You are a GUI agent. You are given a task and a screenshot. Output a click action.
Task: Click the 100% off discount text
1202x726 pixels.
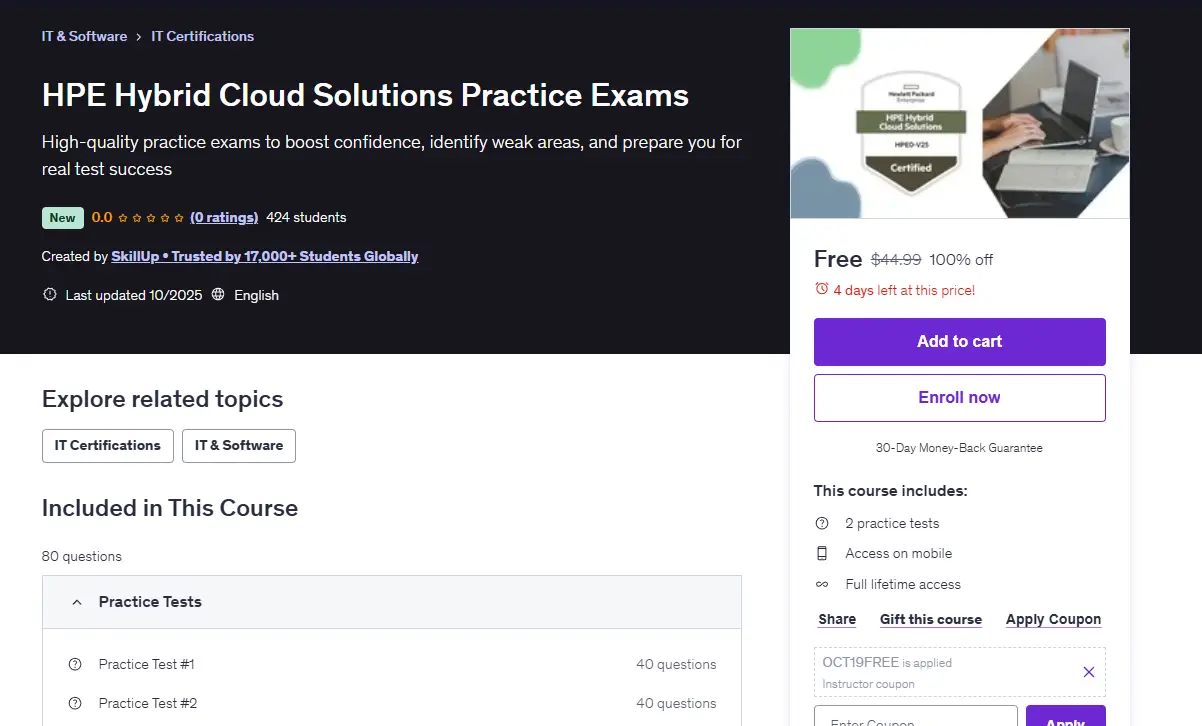961,259
